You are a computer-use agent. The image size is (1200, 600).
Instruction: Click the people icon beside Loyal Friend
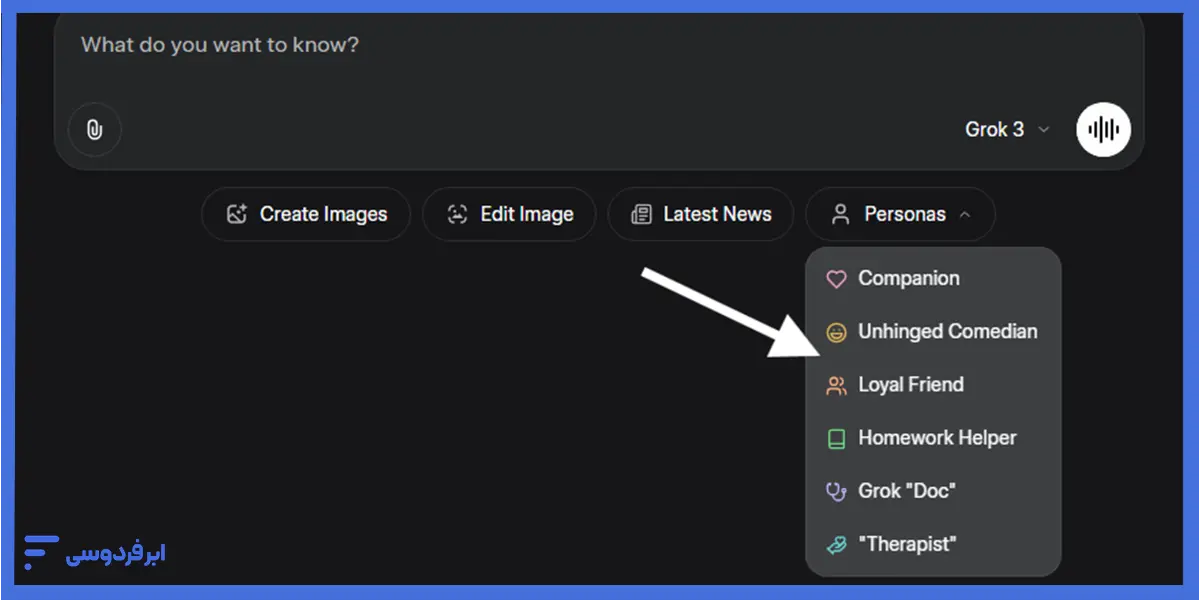click(x=836, y=385)
